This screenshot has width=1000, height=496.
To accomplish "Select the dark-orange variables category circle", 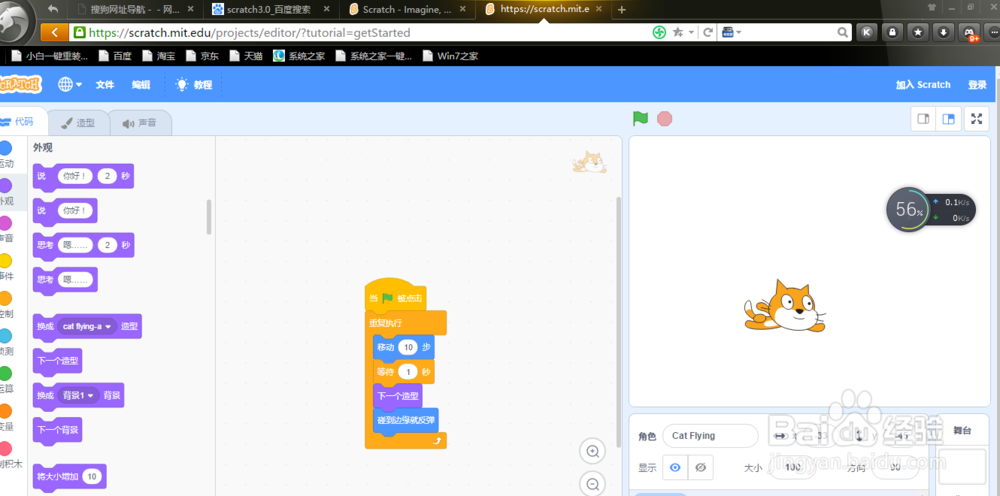I will pos(5,411).
